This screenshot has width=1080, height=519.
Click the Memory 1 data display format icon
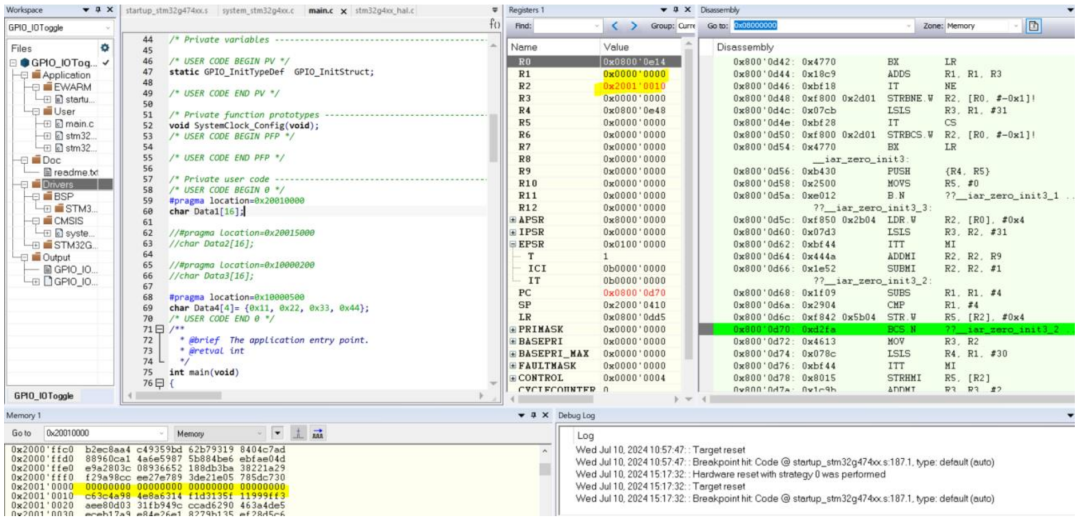[x=320, y=434]
